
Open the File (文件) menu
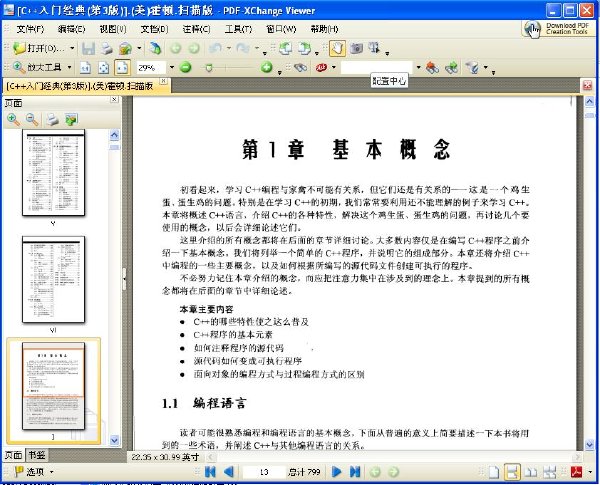(30, 29)
